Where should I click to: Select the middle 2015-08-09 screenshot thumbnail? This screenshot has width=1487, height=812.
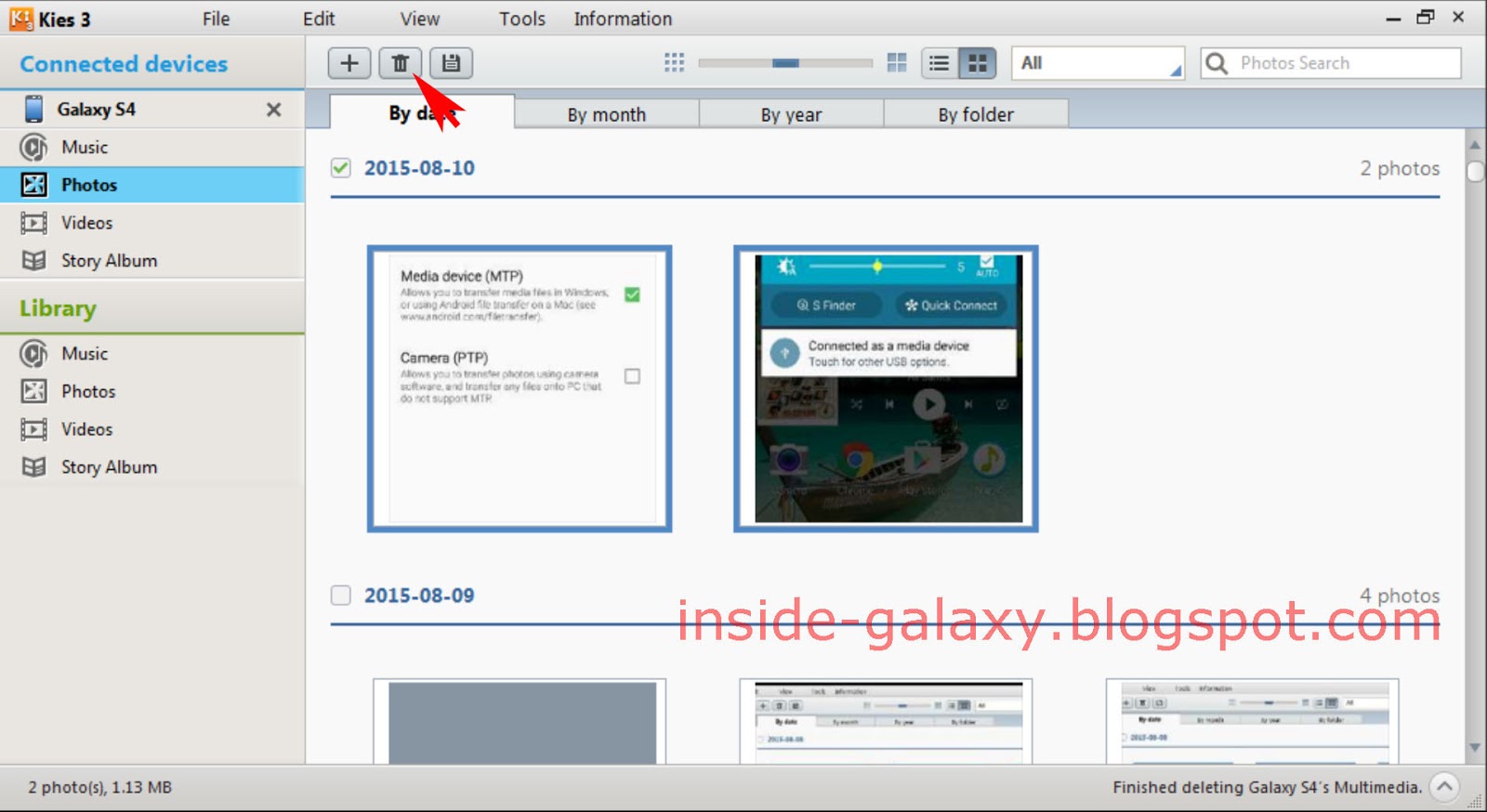pyautogui.click(x=886, y=721)
